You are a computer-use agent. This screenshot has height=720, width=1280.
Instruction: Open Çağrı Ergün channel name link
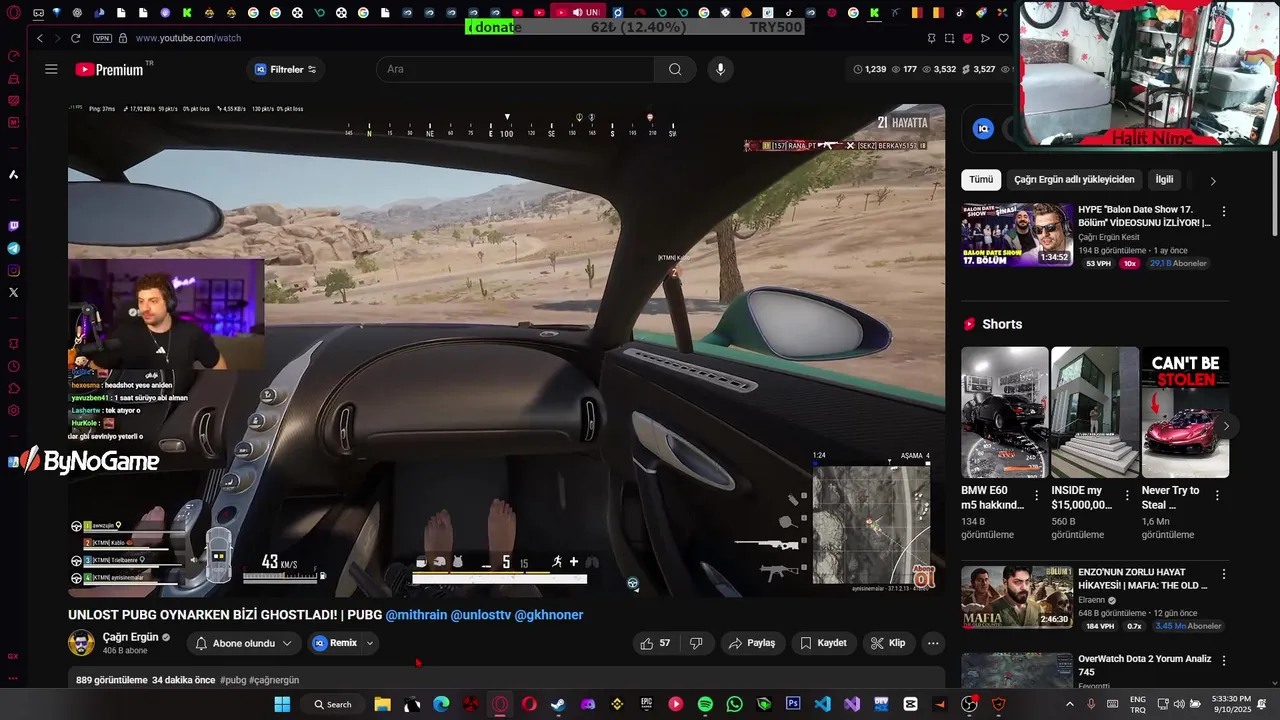tap(130, 637)
